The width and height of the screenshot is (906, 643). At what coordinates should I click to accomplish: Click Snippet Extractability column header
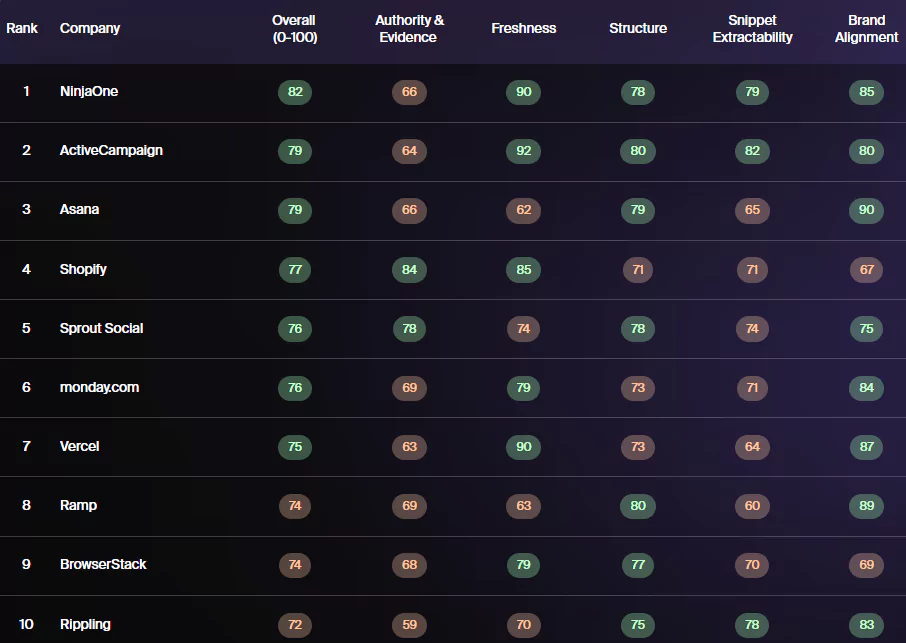point(752,29)
